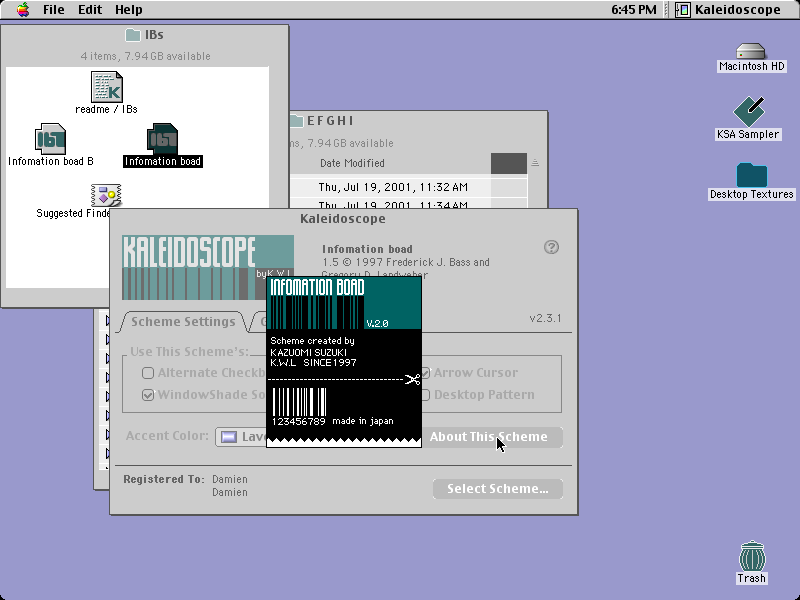
Task: Select the highlighted Infomation boad scheme icon
Action: click(x=162, y=139)
